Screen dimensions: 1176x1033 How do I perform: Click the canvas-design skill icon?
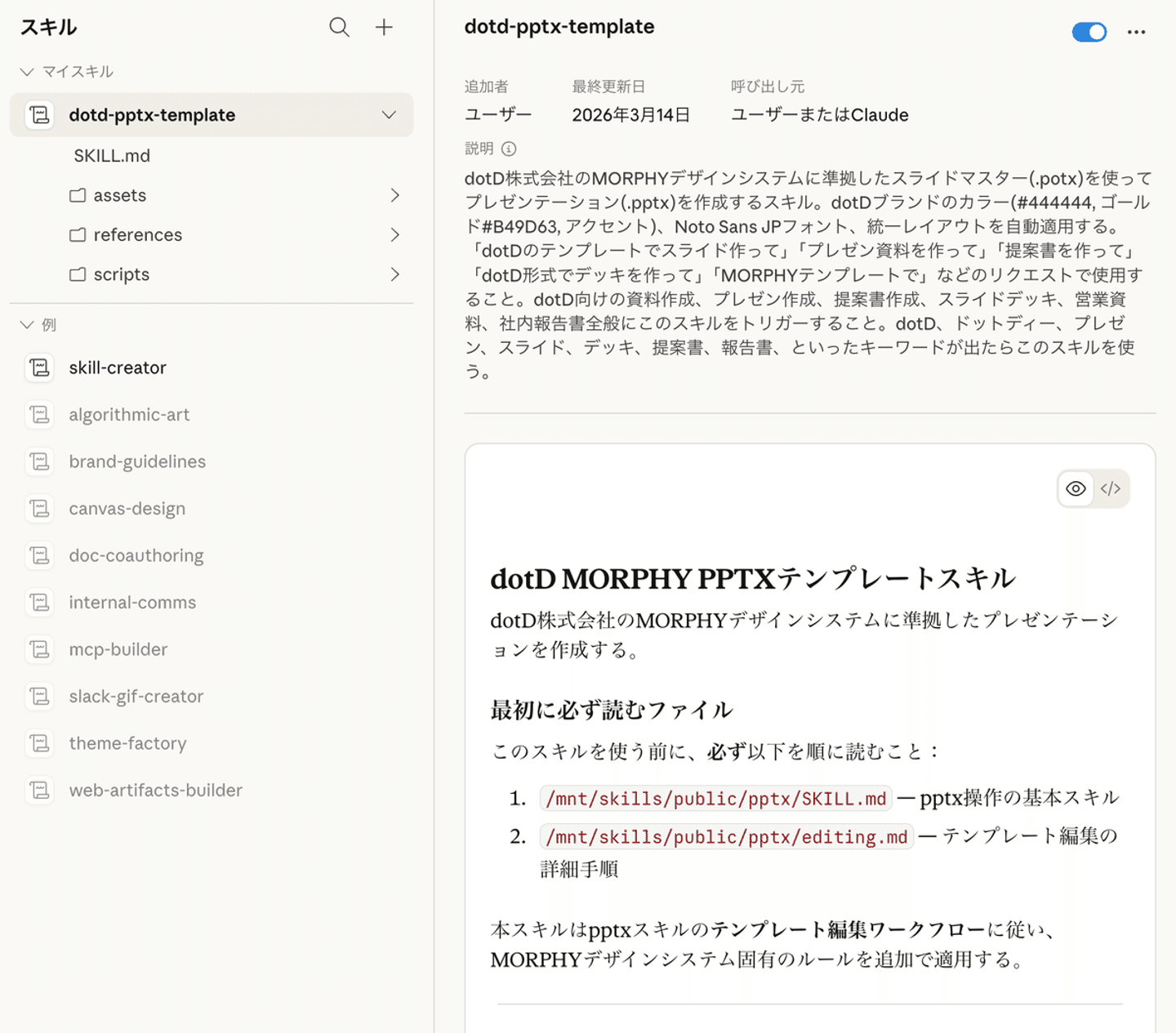(x=40, y=509)
